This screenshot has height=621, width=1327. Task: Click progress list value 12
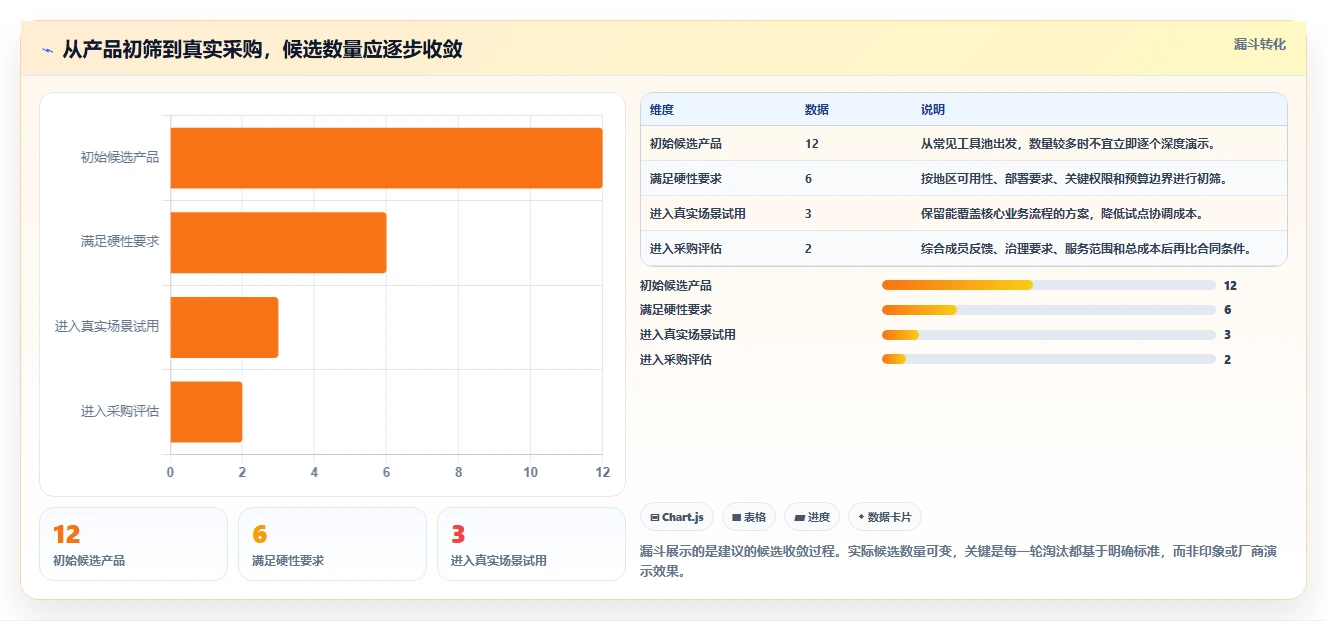coord(1230,286)
